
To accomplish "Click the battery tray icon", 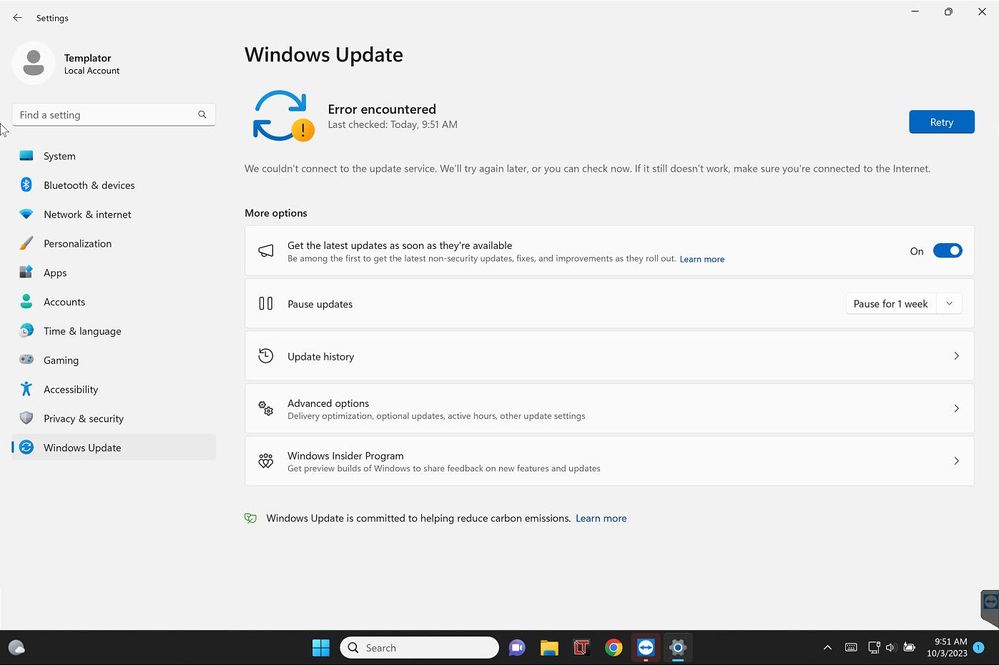I will tap(909, 648).
